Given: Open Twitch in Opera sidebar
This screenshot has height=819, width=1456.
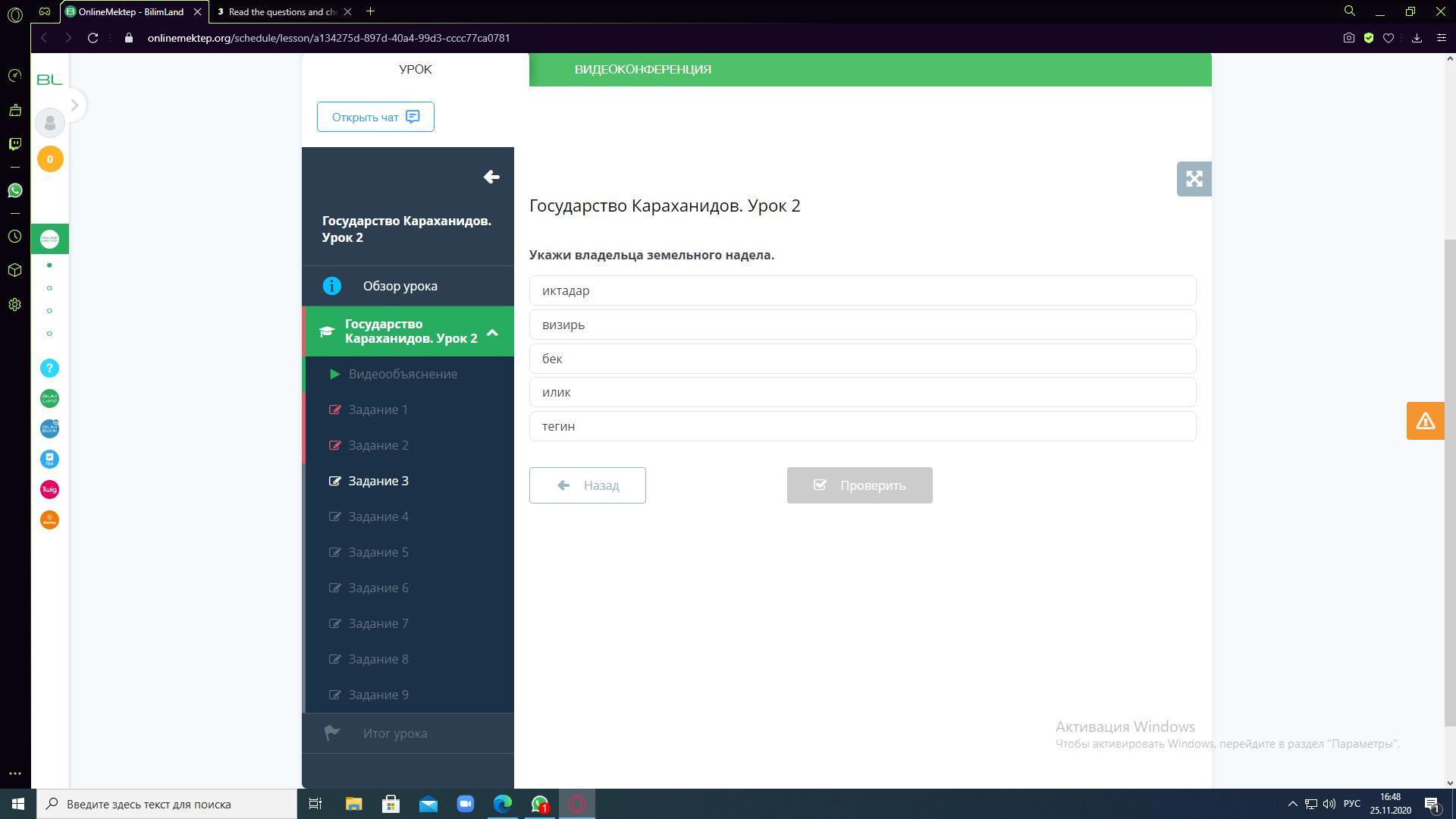Looking at the screenshot, I should coord(15,143).
